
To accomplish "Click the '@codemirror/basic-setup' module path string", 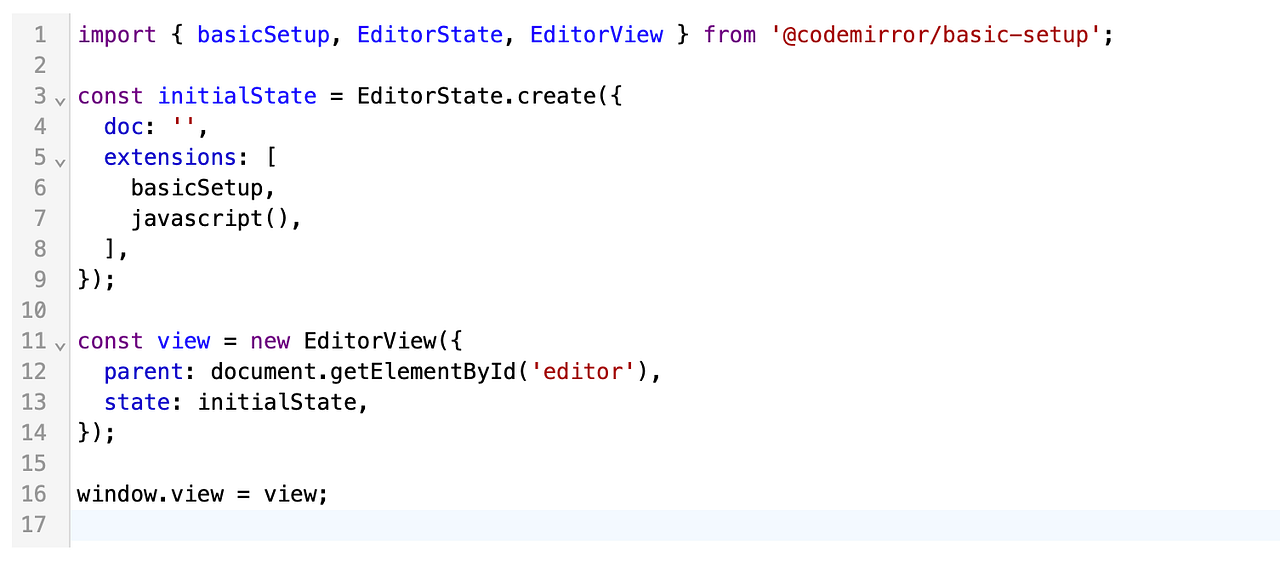I will click(936, 34).
